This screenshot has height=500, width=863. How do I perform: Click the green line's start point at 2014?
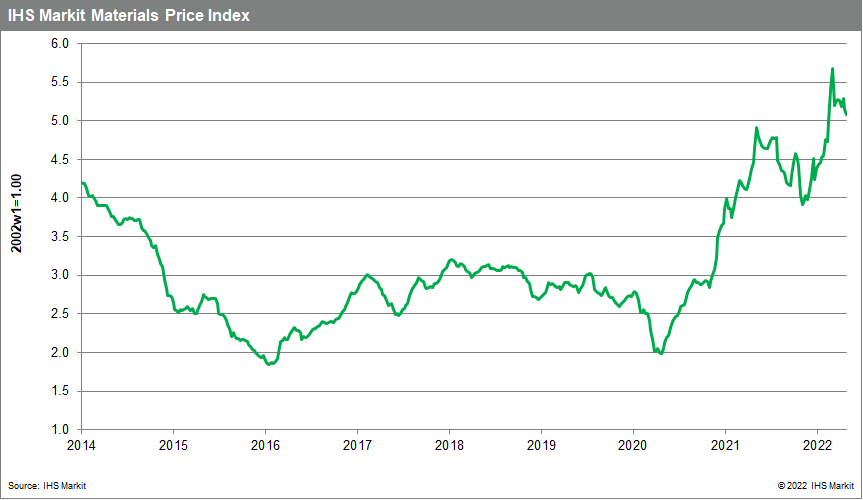point(82,183)
